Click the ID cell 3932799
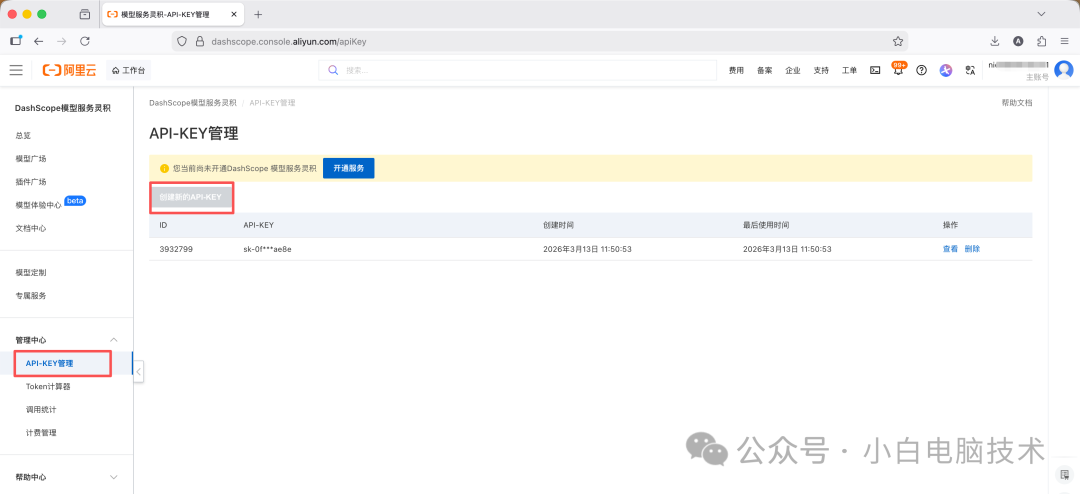The image size is (1080, 494). coord(176,249)
